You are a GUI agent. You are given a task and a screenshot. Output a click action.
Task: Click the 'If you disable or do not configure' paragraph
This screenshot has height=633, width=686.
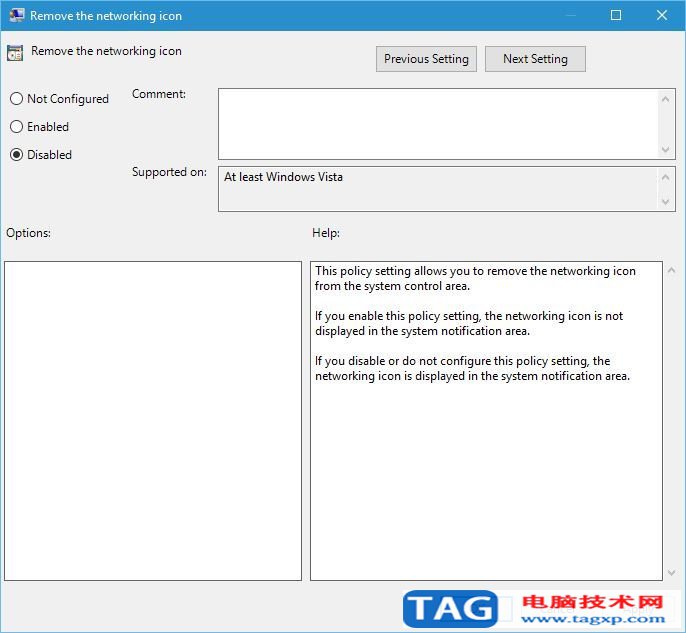(x=472, y=369)
